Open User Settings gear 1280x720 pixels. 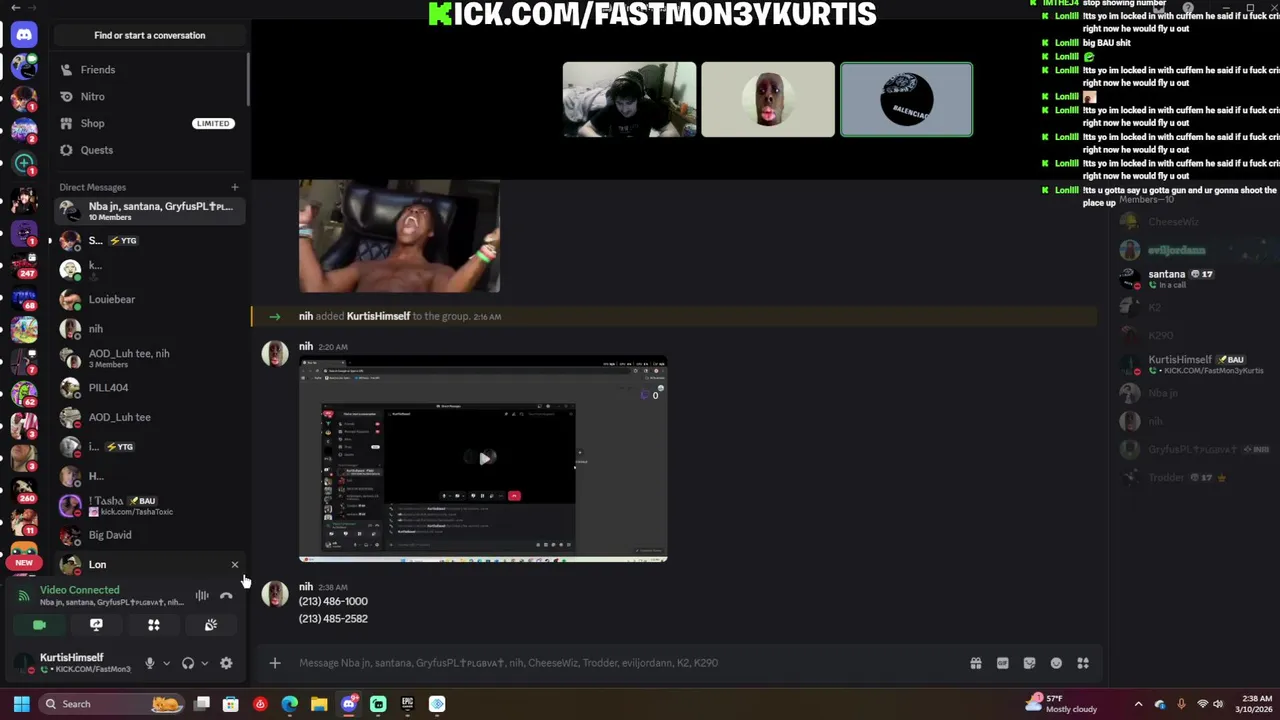tap(226, 663)
